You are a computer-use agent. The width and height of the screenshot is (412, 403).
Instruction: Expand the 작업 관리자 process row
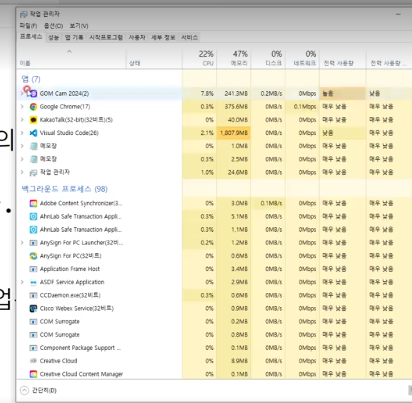tap(22, 172)
